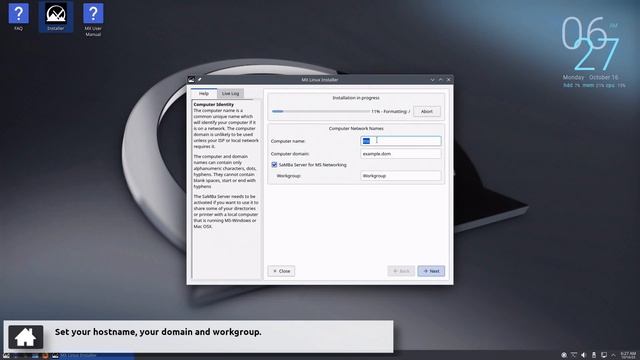This screenshot has height=360, width=640.
Task: Minimize the installer window with the chevron button
Action: (x=432, y=80)
